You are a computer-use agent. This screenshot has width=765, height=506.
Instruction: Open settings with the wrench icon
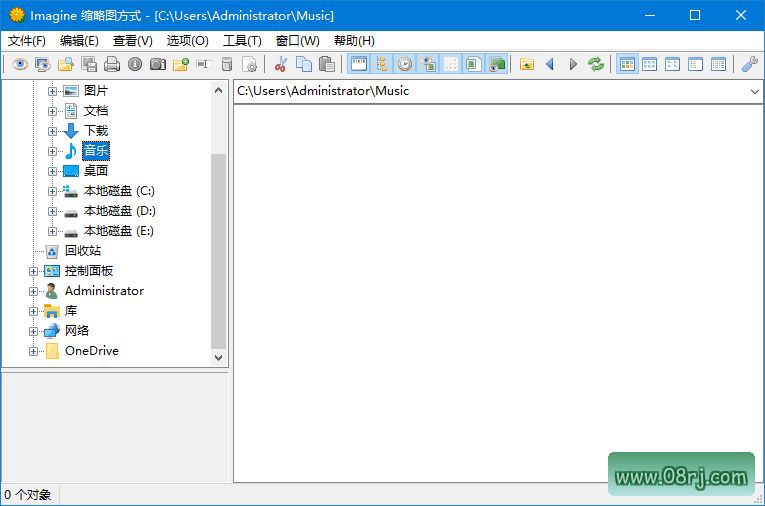749,64
